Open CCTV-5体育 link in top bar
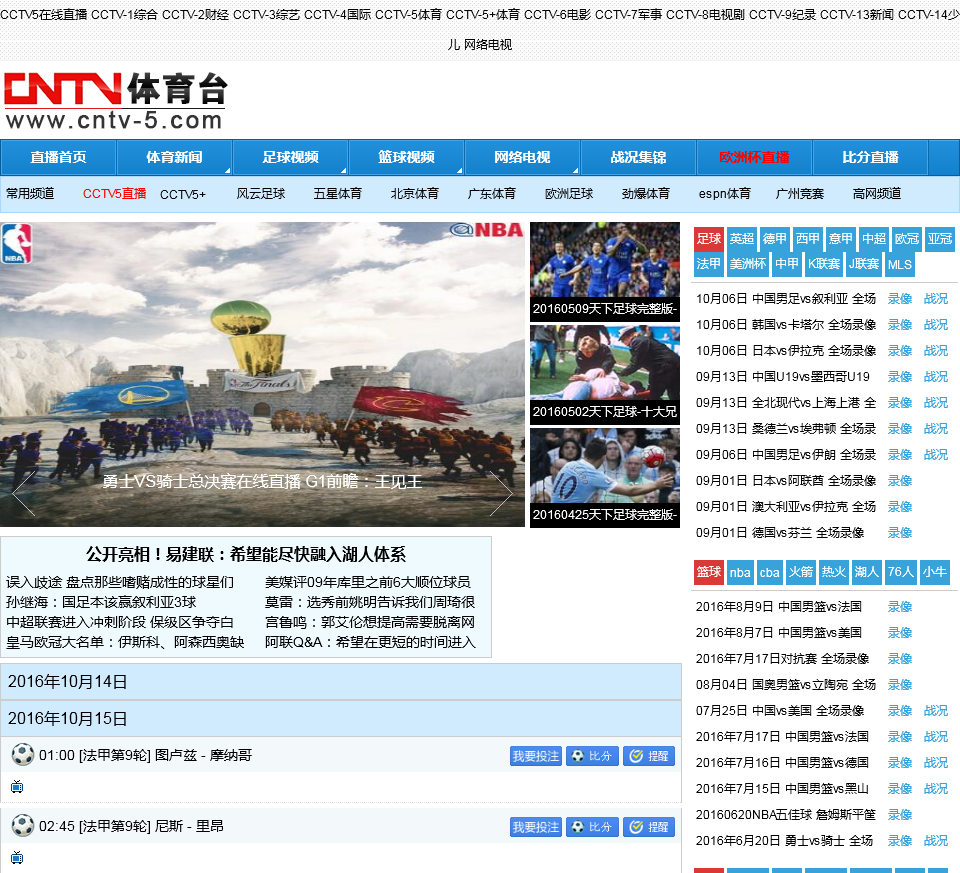 click(x=408, y=14)
